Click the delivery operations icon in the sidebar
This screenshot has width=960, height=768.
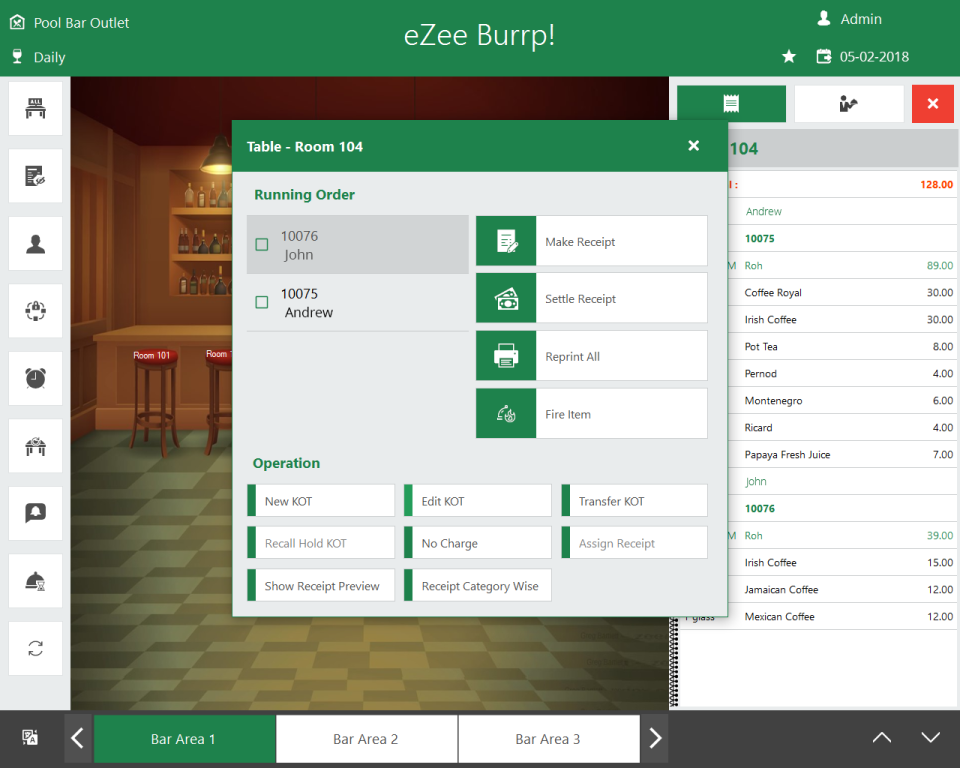pos(35,310)
